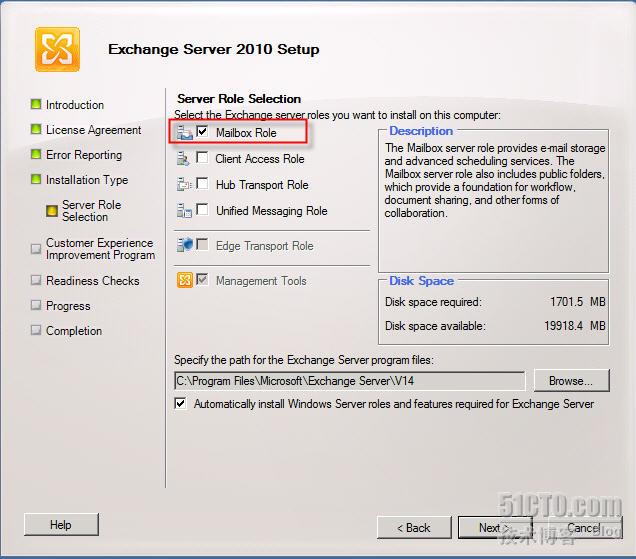Click the green License Agreement step indicator
This screenshot has height=559, width=636.
pyautogui.click(x=36, y=129)
